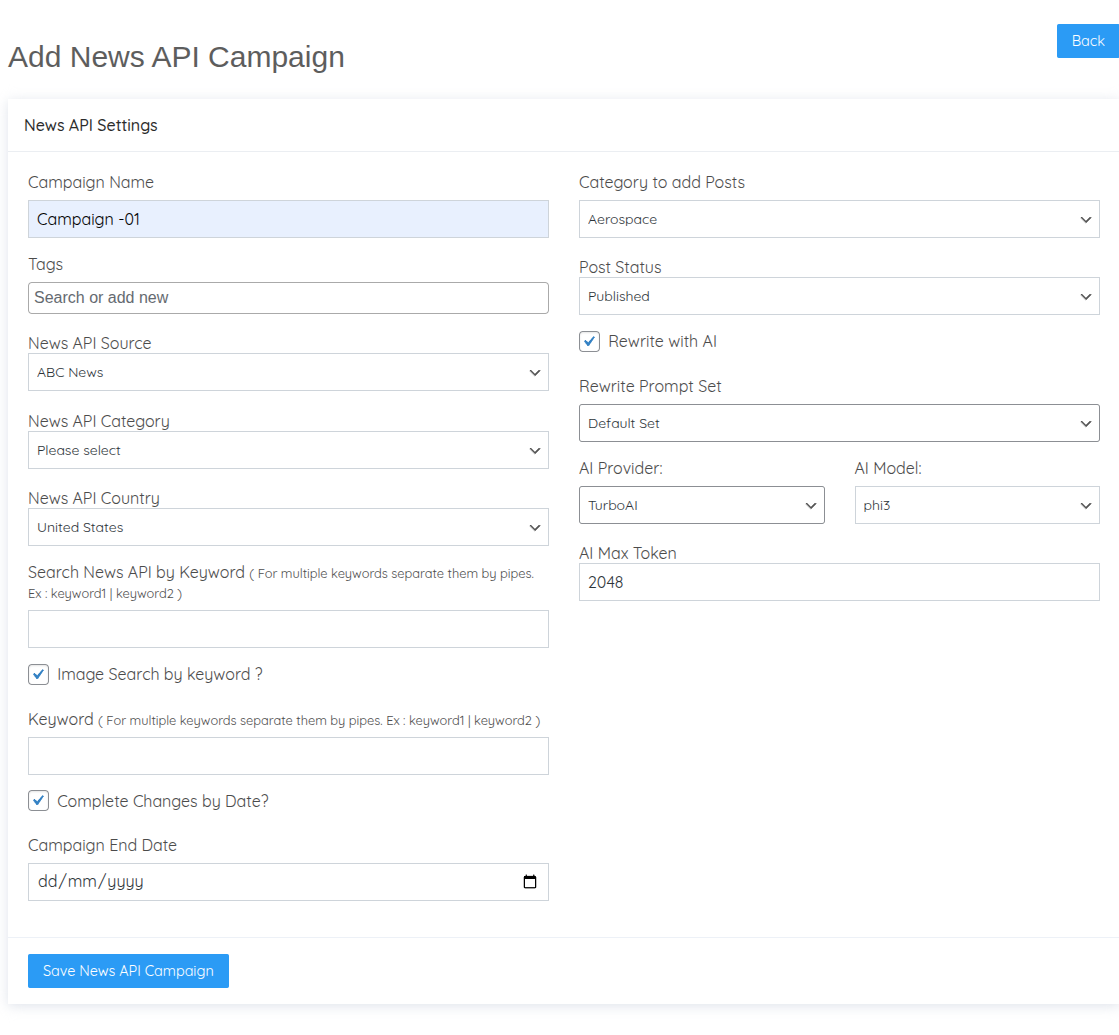Toggle the Rewrite with AI checkbox
This screenshot has width=1119, height=1035.
[590, 341]
